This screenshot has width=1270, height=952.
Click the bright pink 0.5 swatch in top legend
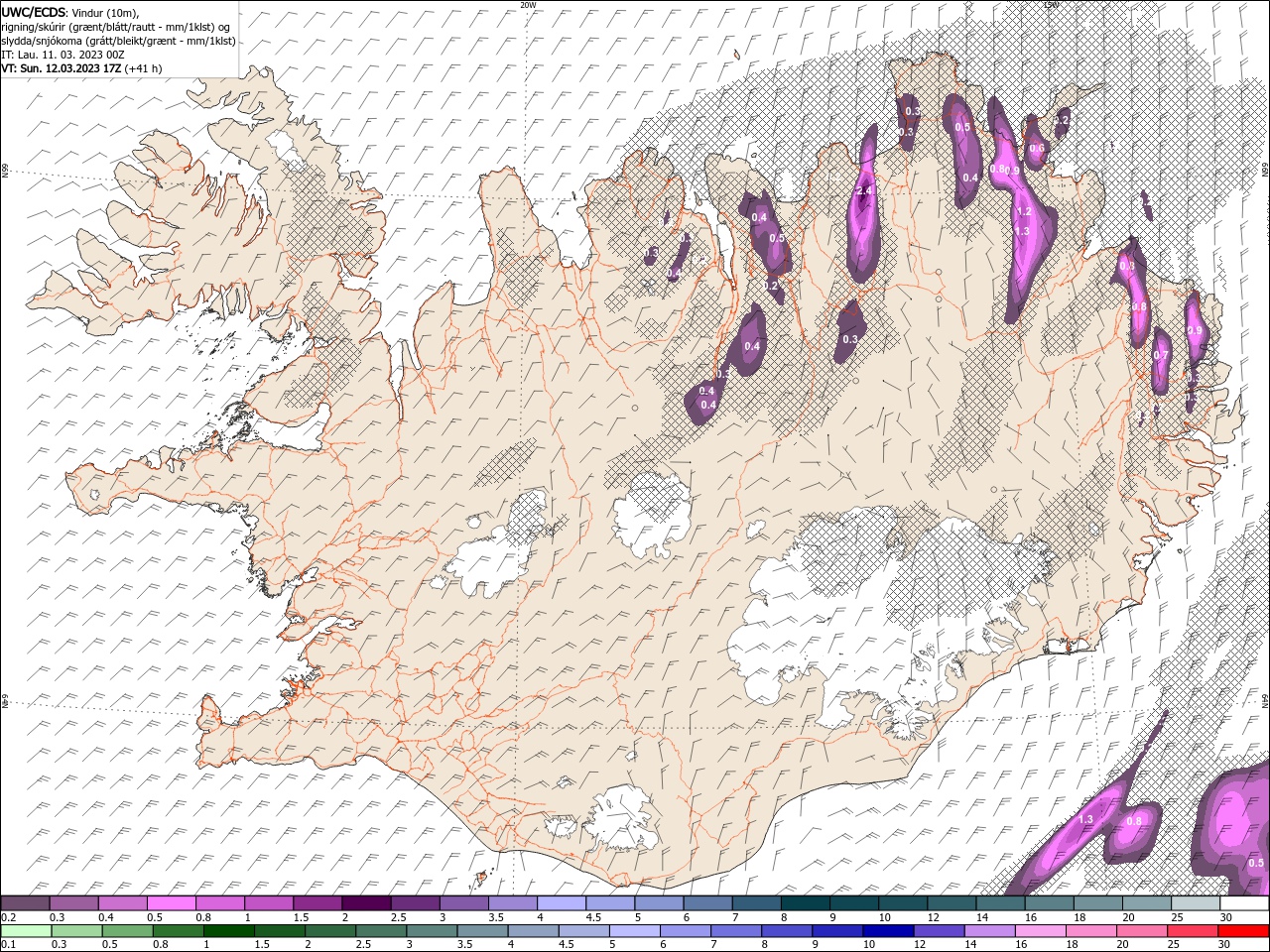pyautogui.click(x=172, y=903)
